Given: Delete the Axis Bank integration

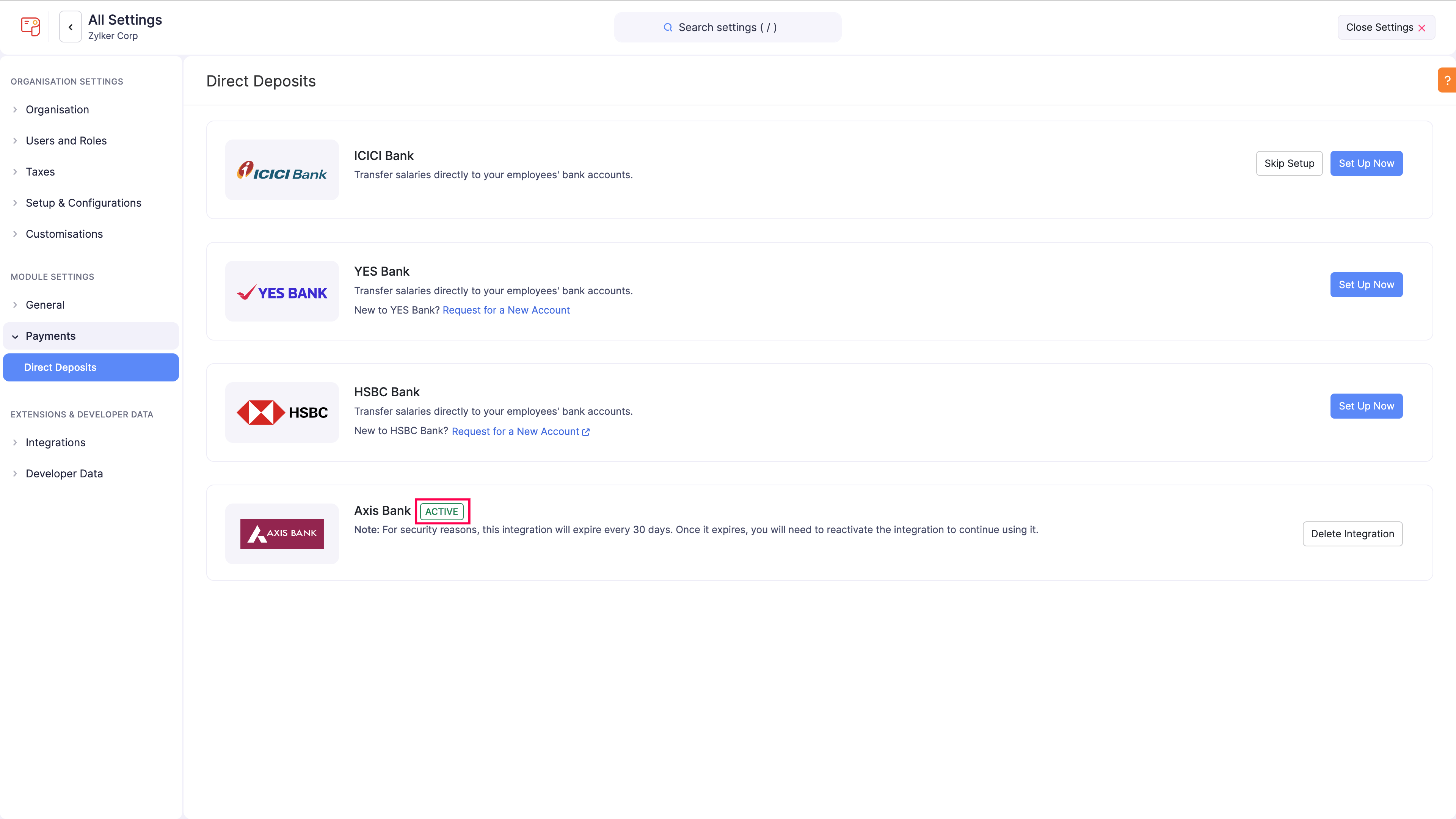Looking at the screenshot, I should click(1352, 534).
